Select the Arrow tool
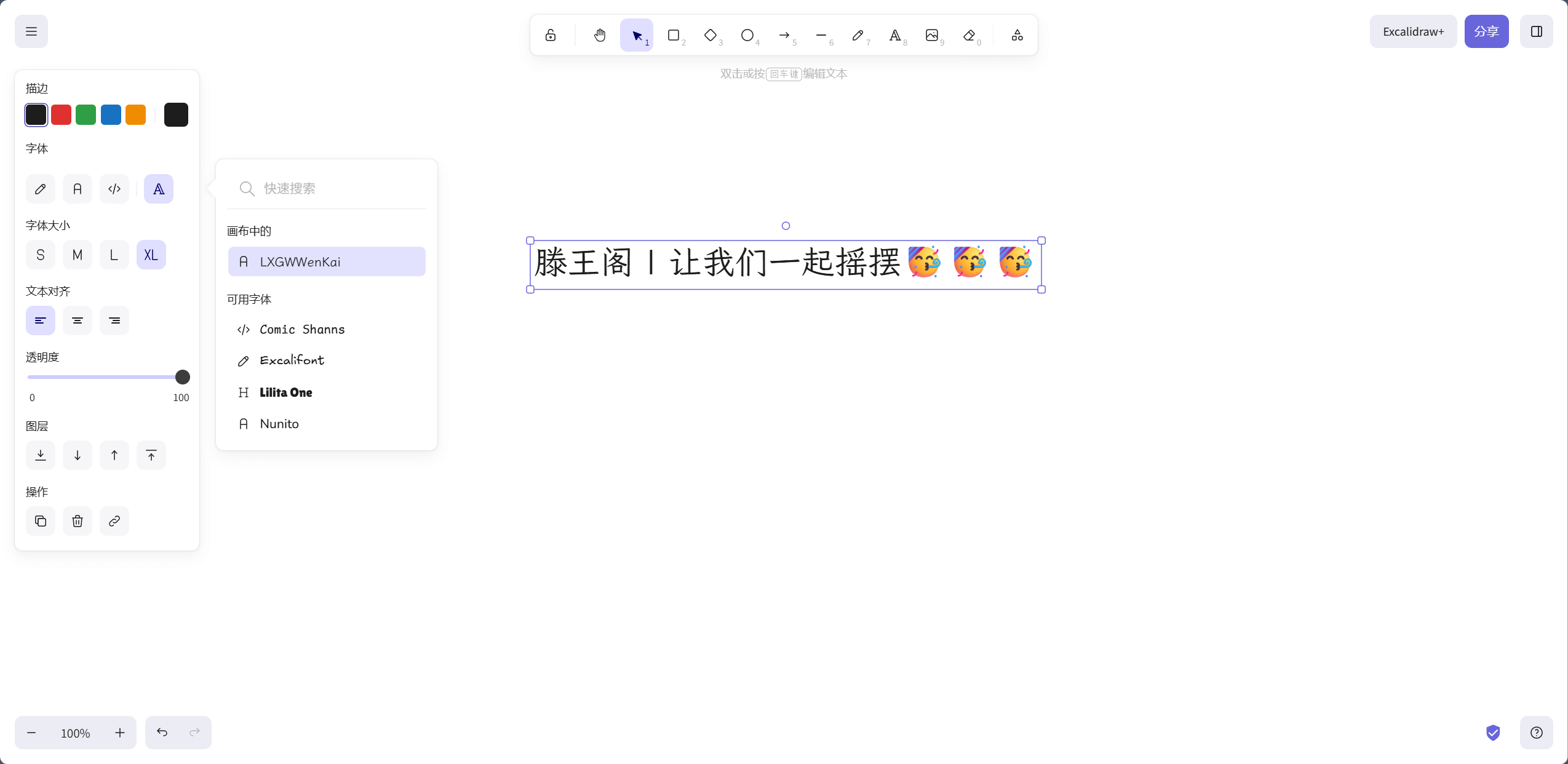 pyautogui.click(x=784, y=35)
